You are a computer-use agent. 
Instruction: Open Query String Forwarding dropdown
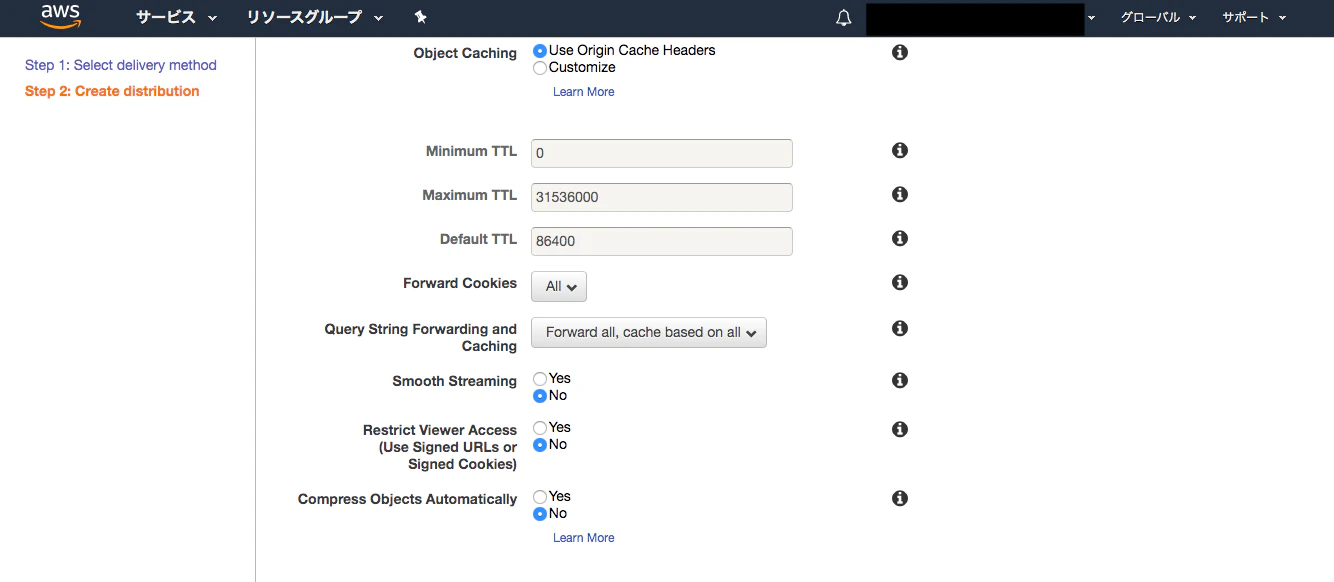649,332
